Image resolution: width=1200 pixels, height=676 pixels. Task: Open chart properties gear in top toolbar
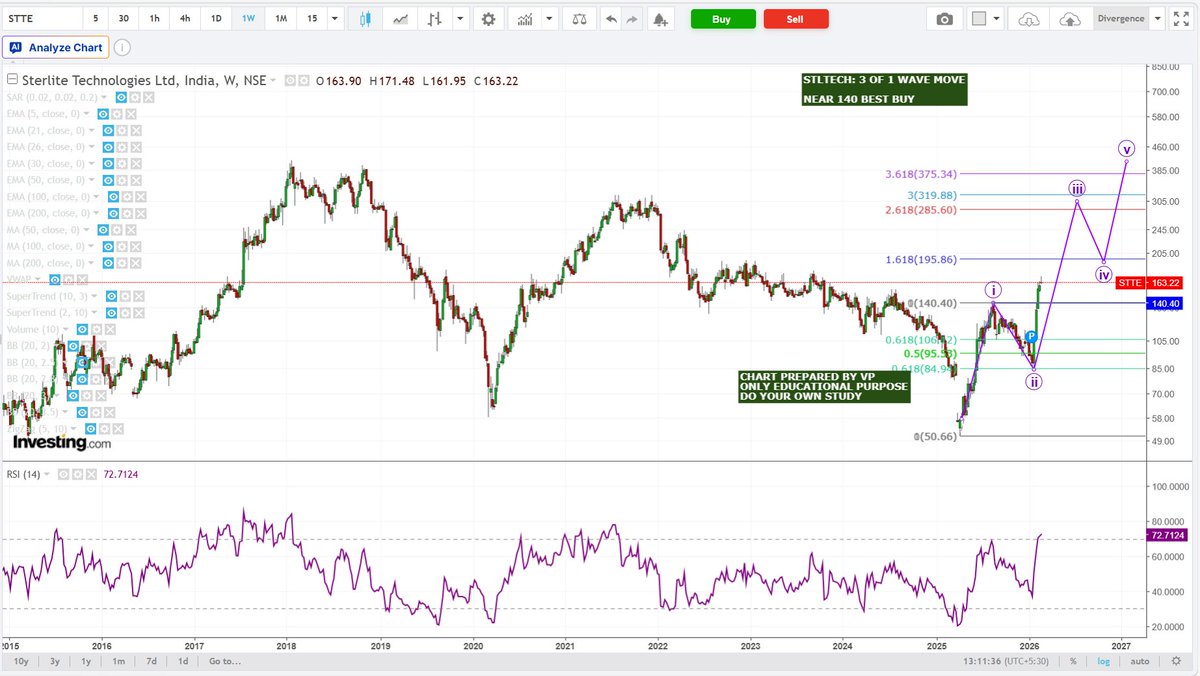tap(487, 19)
